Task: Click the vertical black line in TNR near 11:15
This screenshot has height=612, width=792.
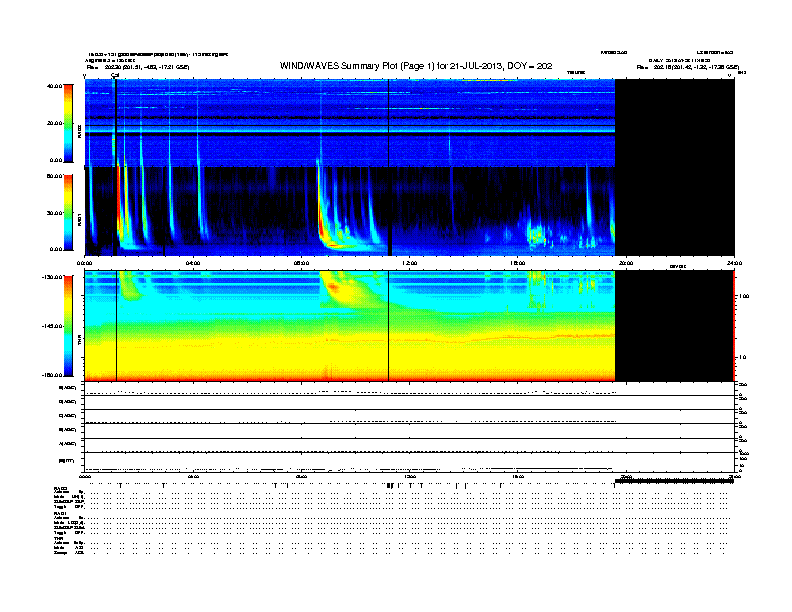Action: pyautogui.click(x=388, y=326)
